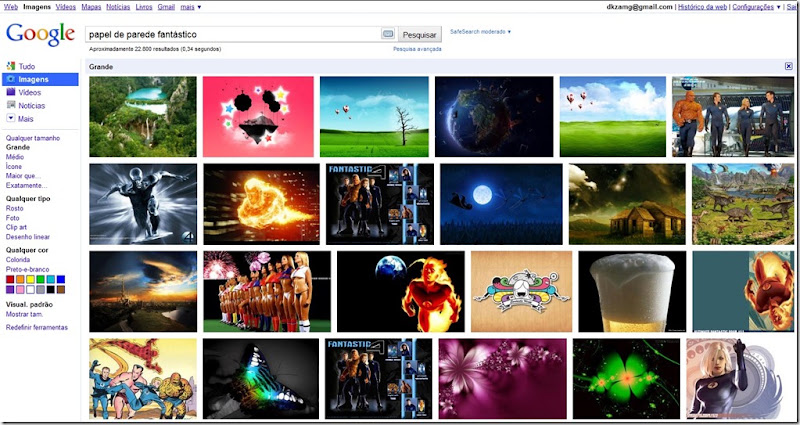This screenshot has width=800, height=425.
Task: Open Mapas in the top navigation bar
Action: tap(91, 7)
